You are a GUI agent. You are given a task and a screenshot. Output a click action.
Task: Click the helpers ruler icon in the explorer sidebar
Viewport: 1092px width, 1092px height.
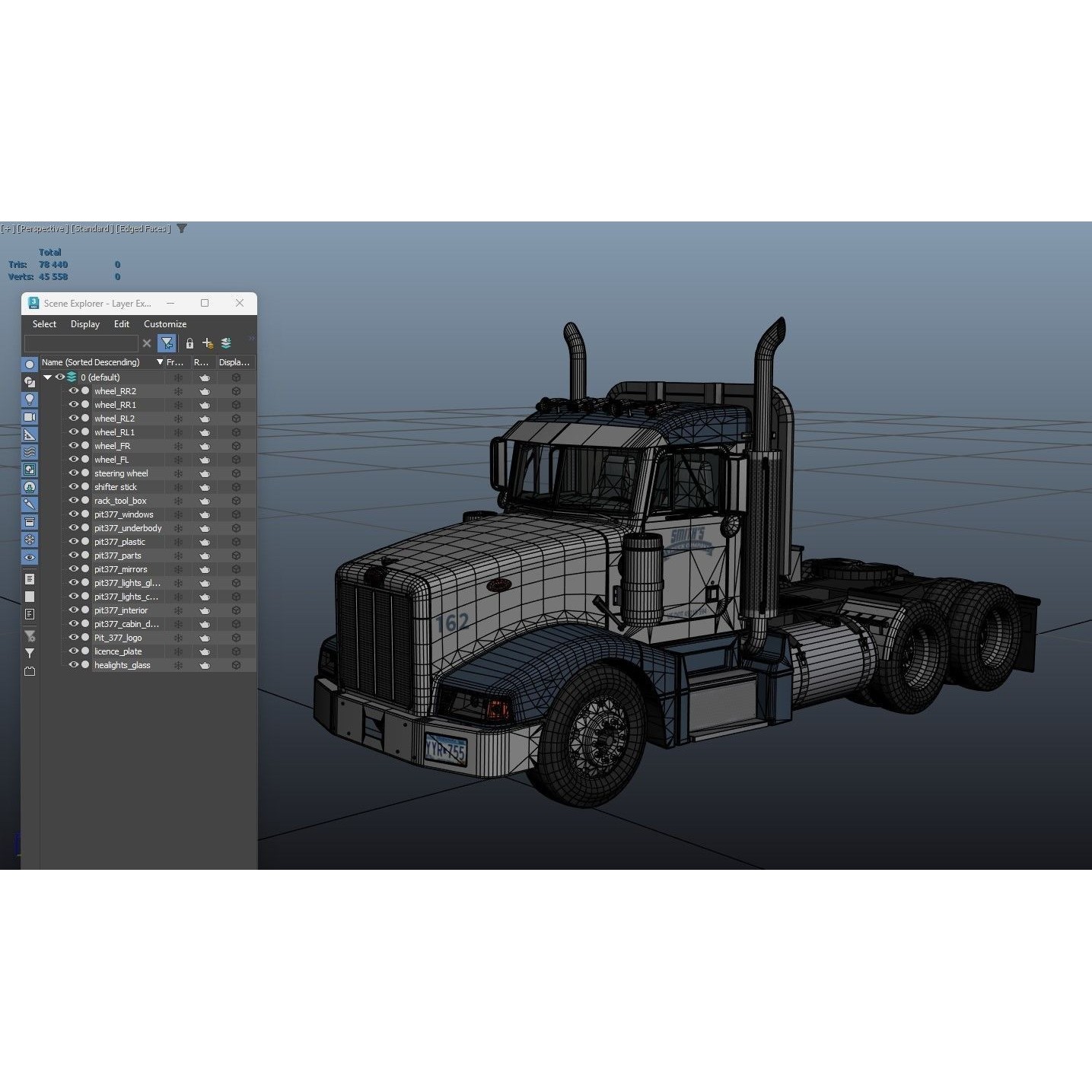coord(29,435)
